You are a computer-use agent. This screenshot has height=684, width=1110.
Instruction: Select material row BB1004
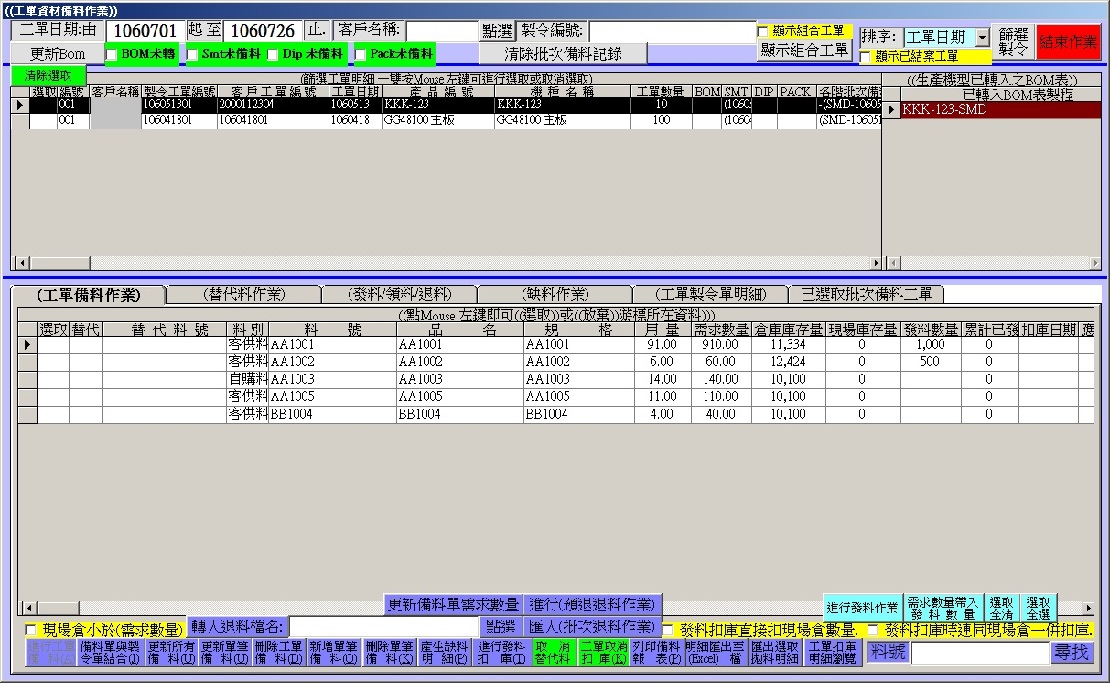(558, 414)
